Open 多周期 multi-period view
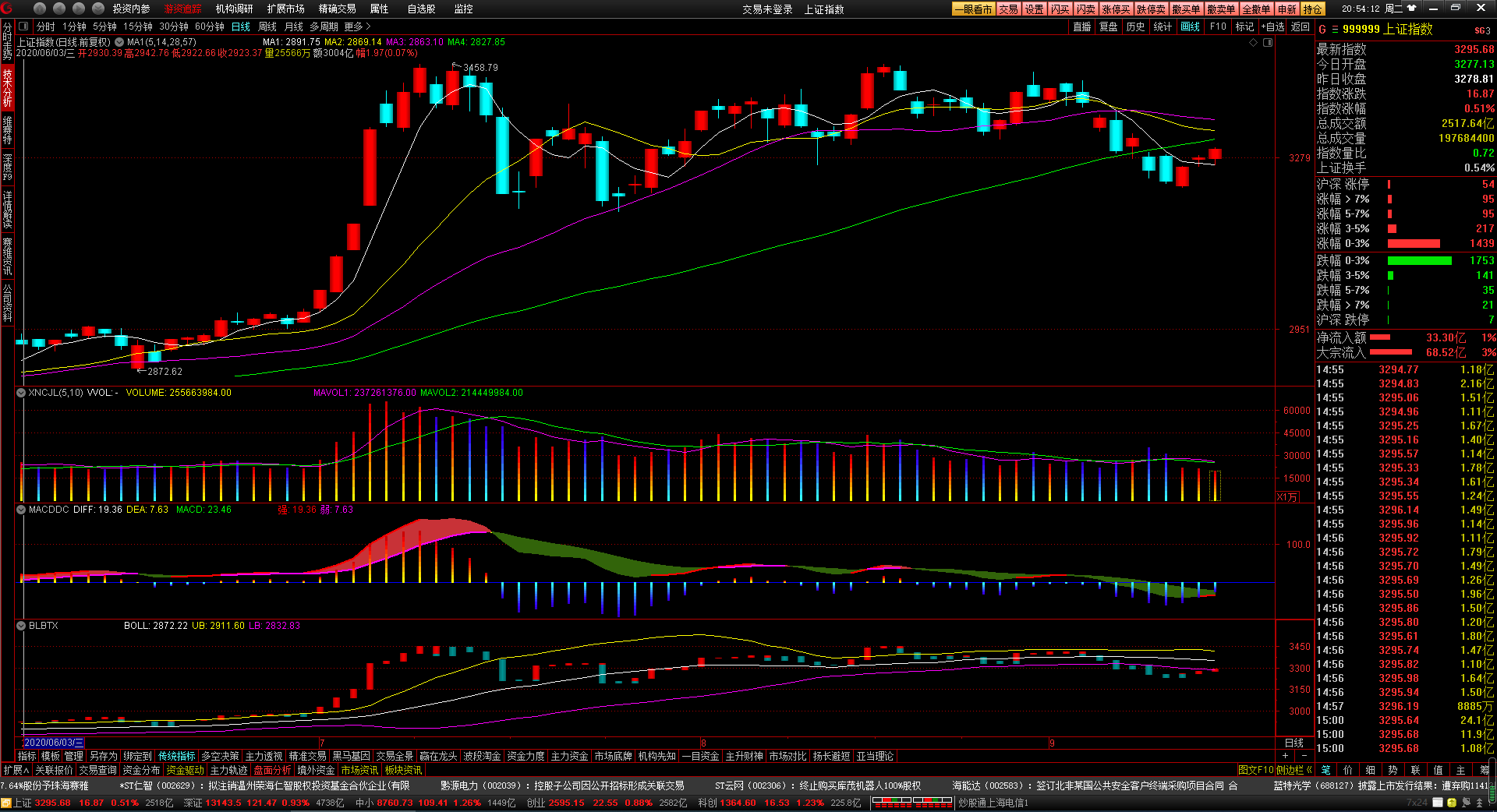The height and width of the screenshot is (812, 1497). coord(324,26)
